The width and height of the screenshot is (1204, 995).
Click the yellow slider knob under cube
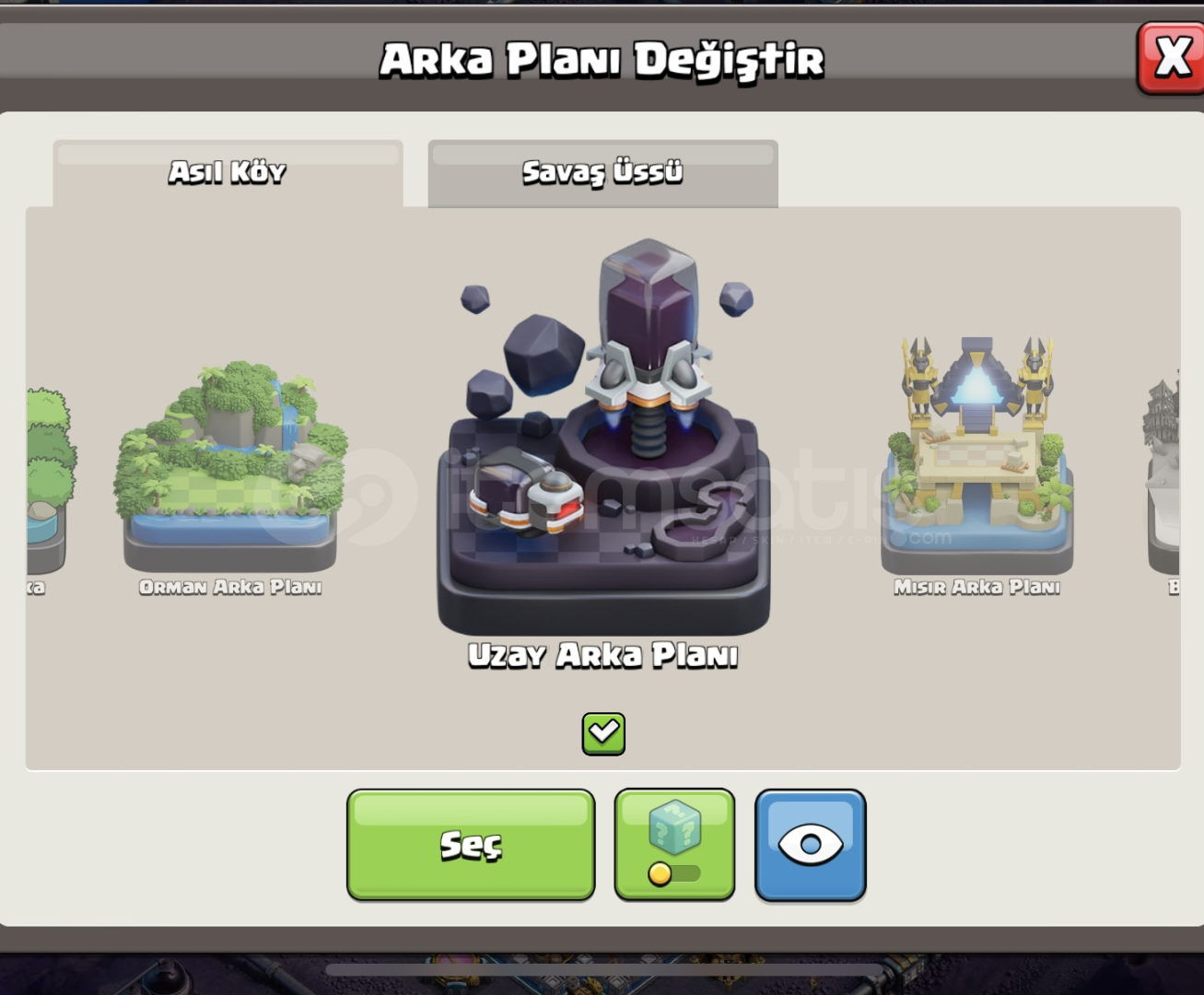pyautogui.click(x=660, y=873)
